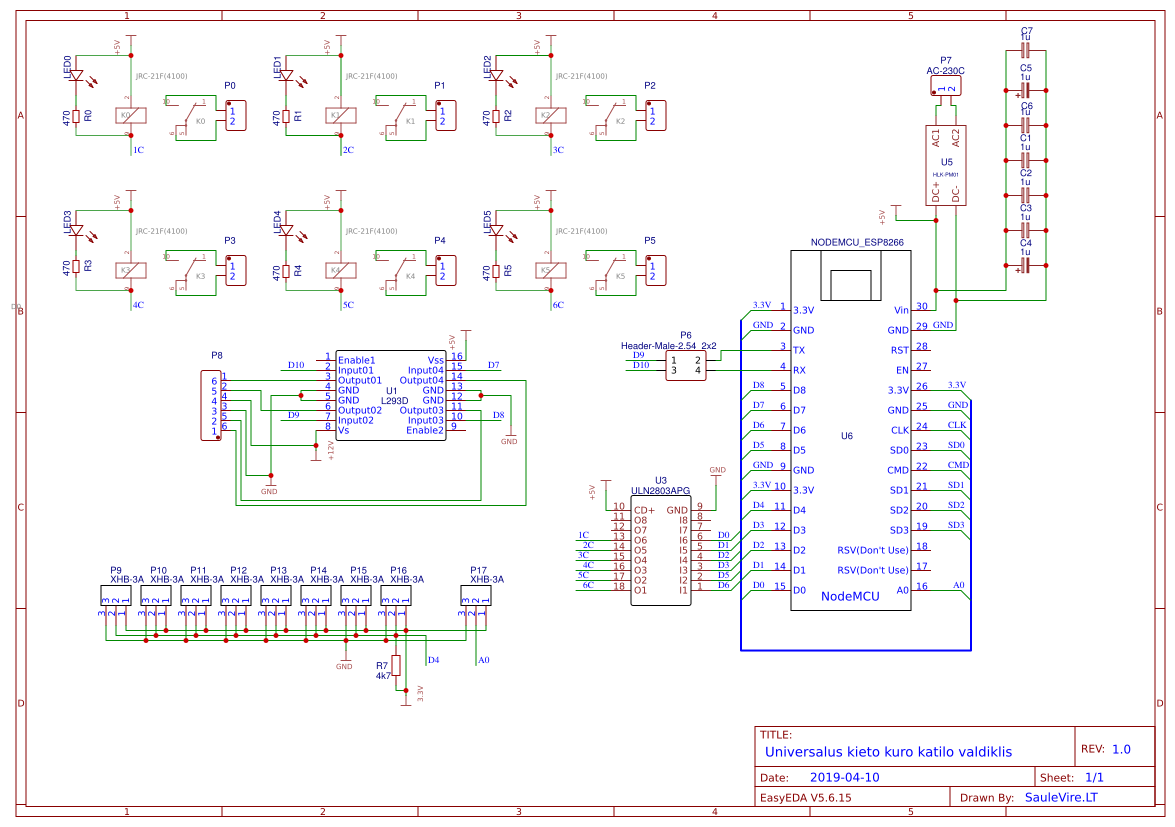1175x827 pixels.
Task: Pick the R7 4k7 resistor
Action: point(396,665)
